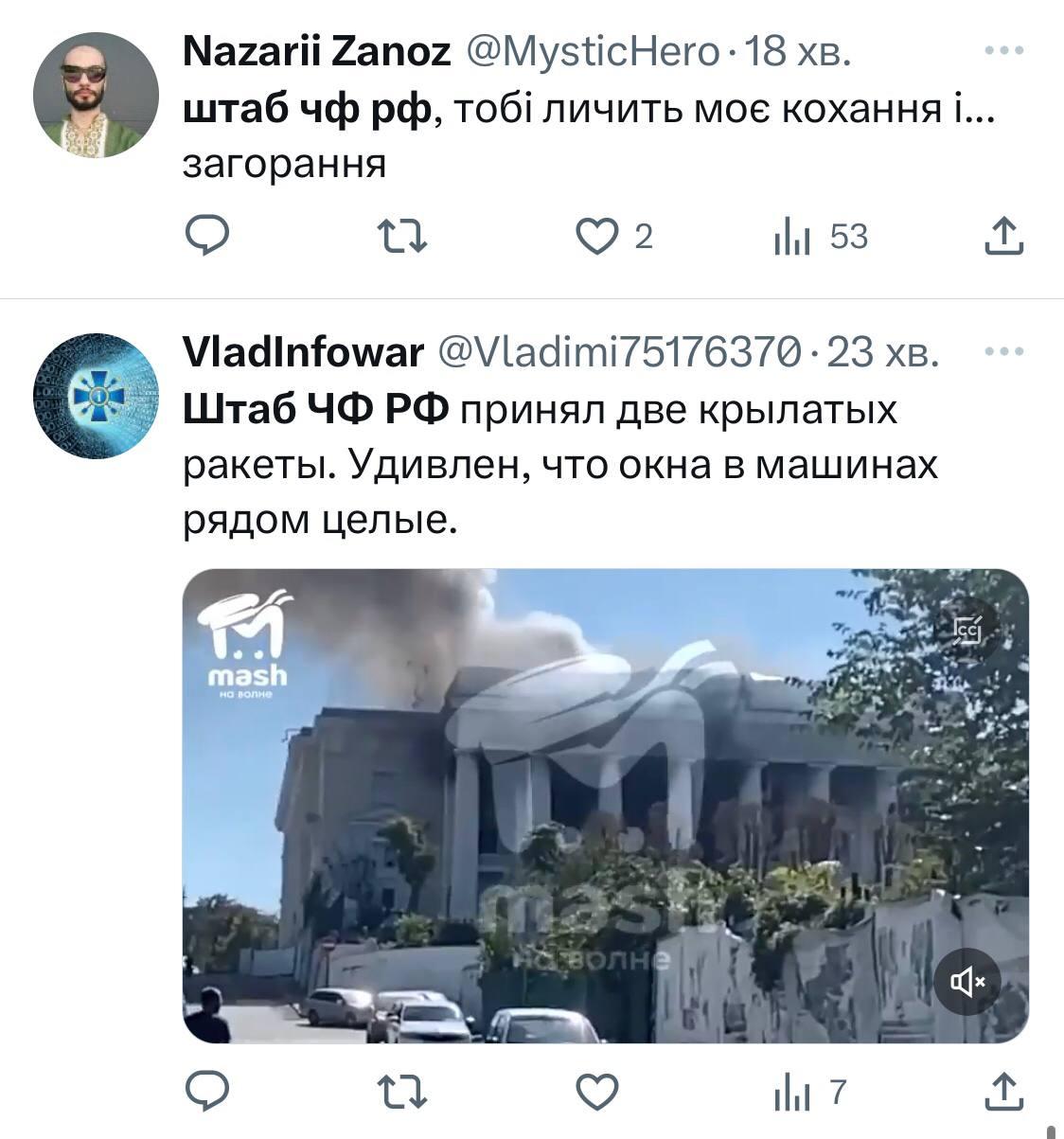Viewport: 1064px width, 1139px height.
Task: Retweet VladInfowar's tweet
Action: (402, 1093)
